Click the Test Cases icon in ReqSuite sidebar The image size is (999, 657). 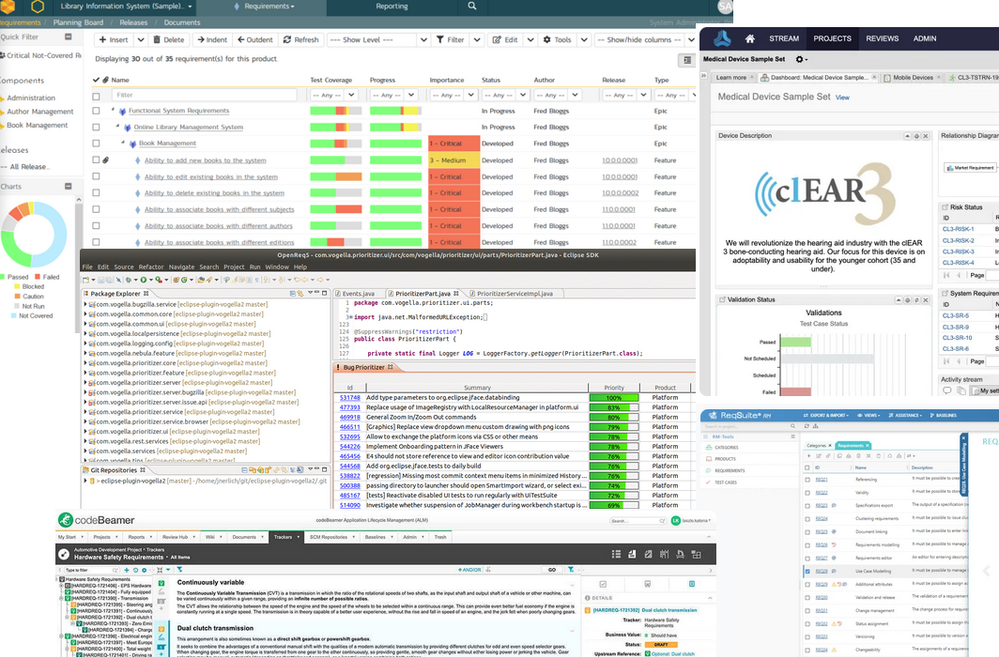coord(709,482)
